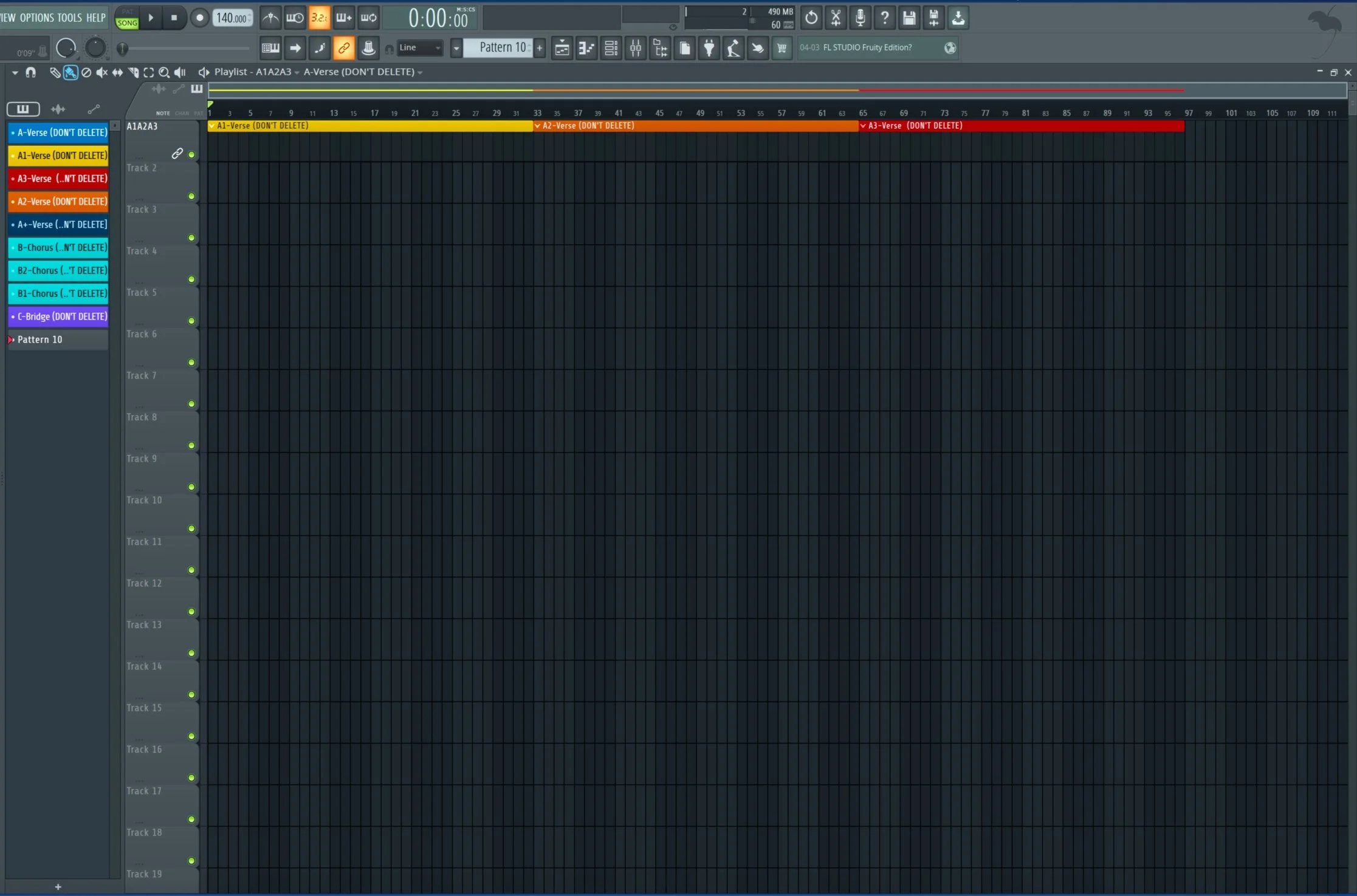
Task: Open the TOOLS menu
Action: (x=69, y=18)
